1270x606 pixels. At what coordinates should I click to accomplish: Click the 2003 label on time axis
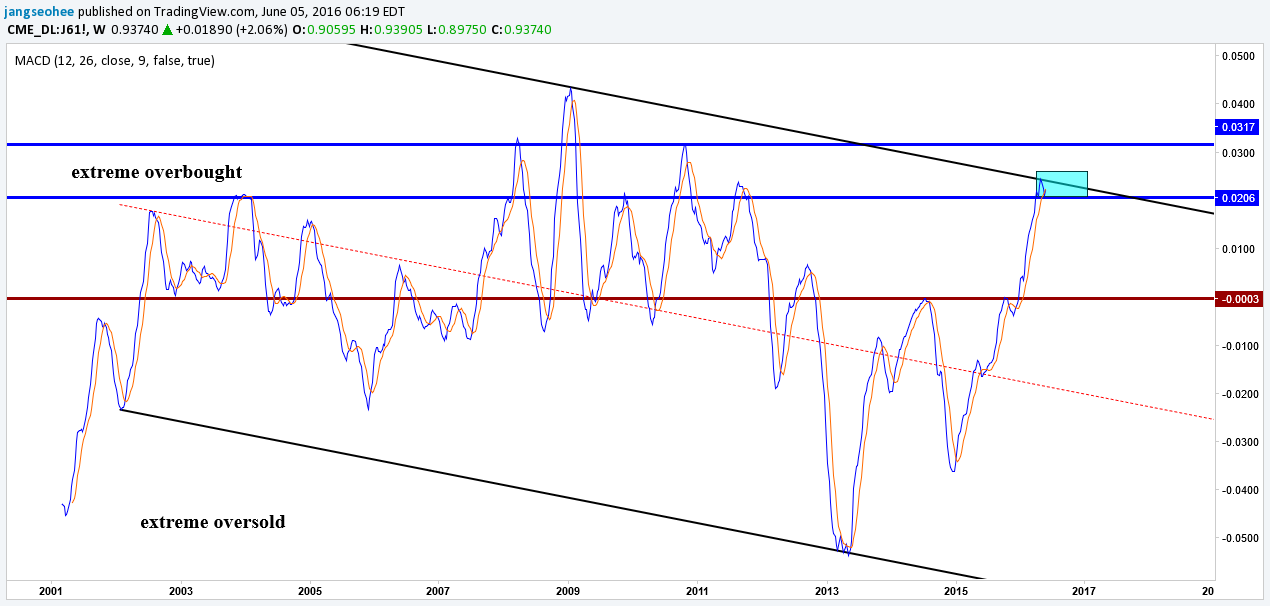[x=181, y=592]
